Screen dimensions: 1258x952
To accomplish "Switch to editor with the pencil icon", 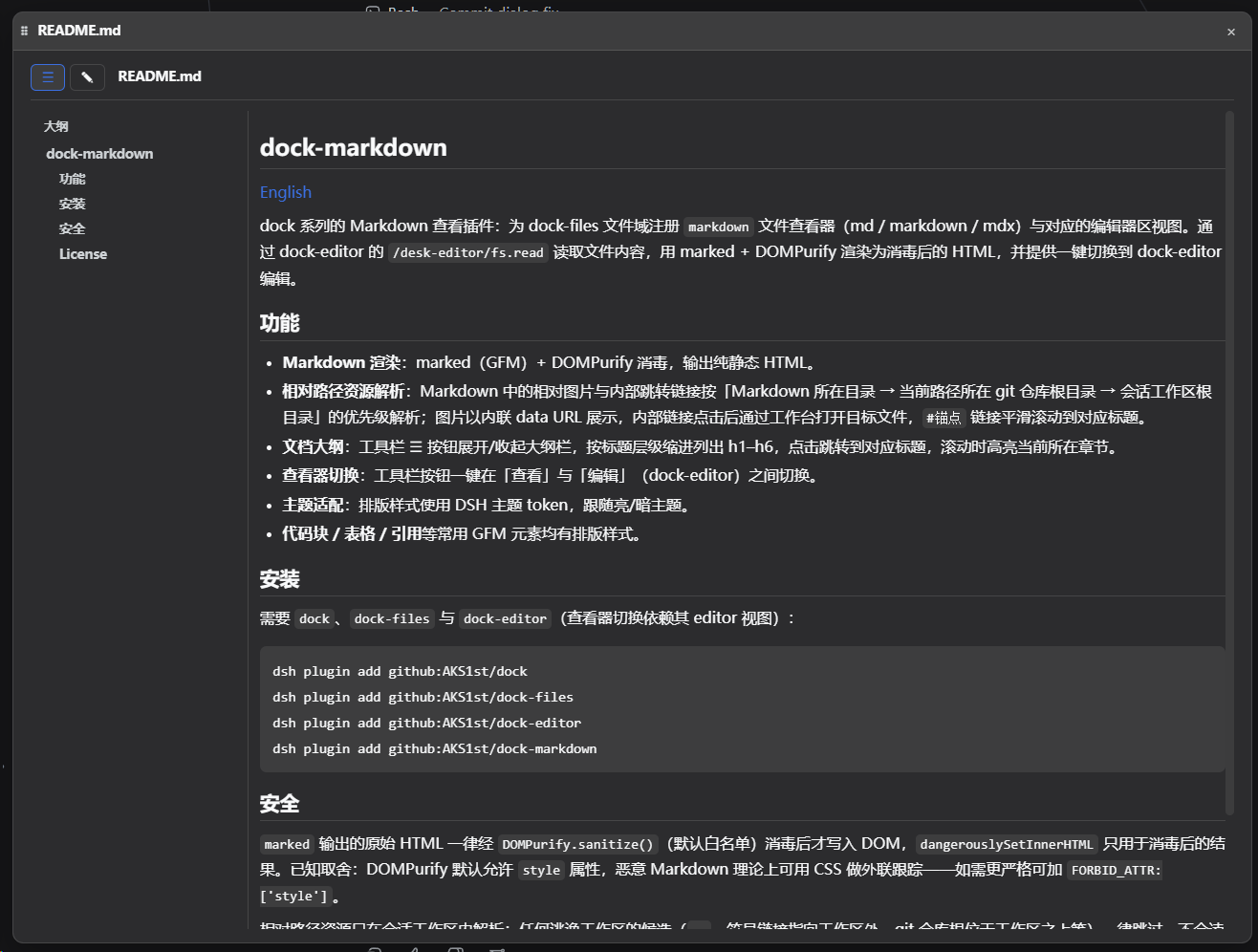I will [x=87, y=77].
